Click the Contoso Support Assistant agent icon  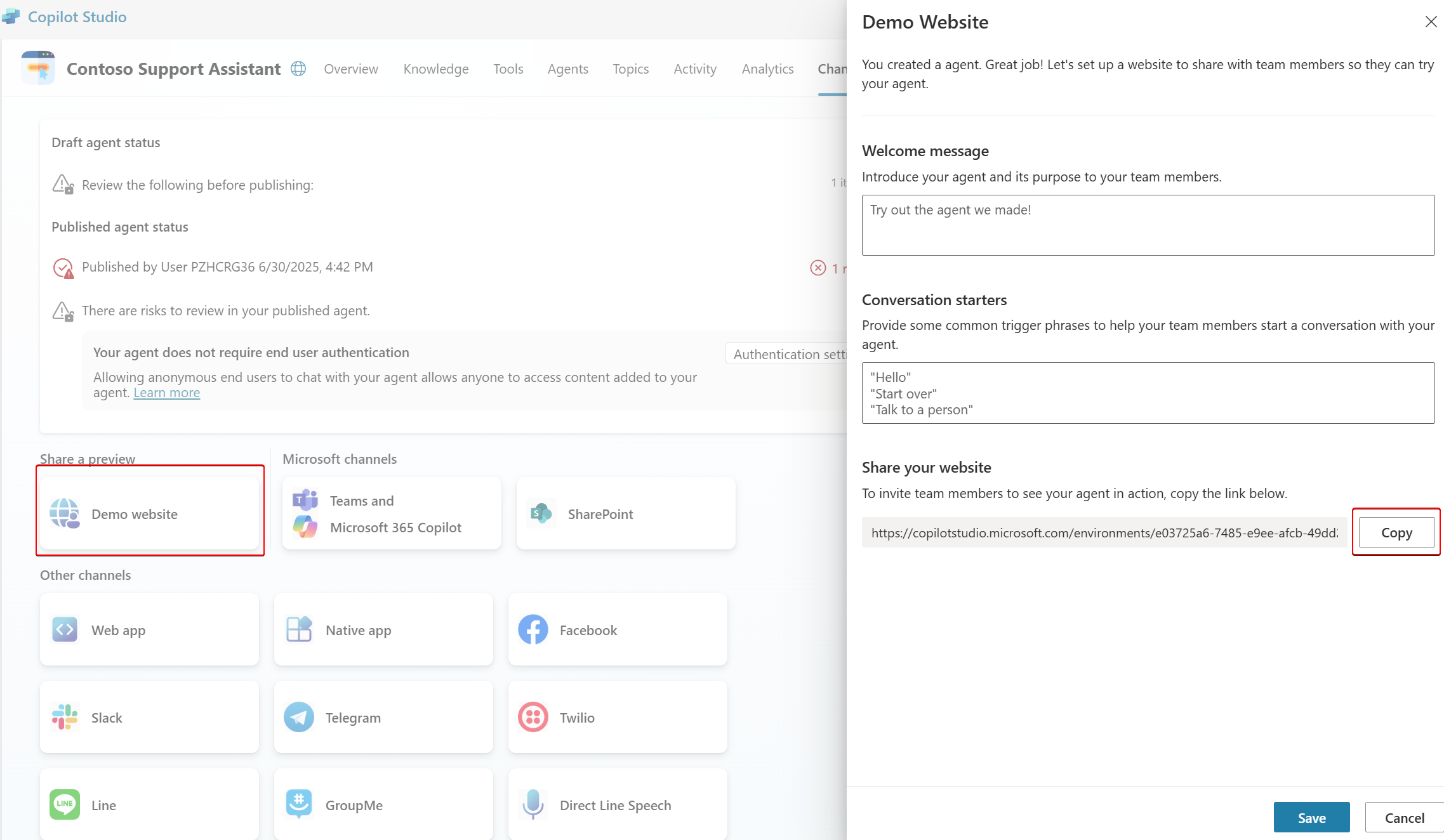[x=38, y=68]
